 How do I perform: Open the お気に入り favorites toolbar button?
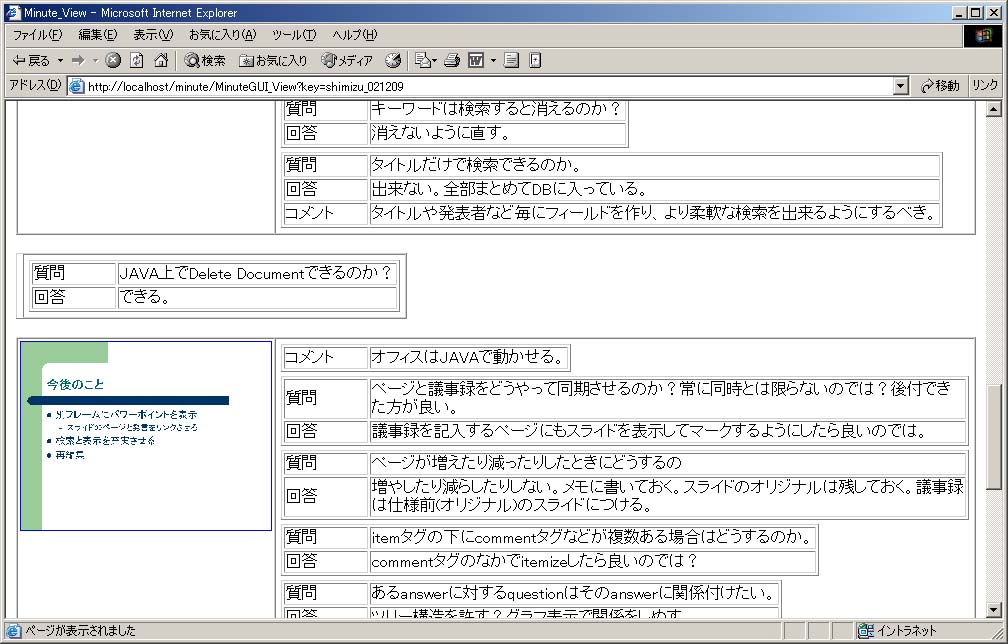click(273, 60)
